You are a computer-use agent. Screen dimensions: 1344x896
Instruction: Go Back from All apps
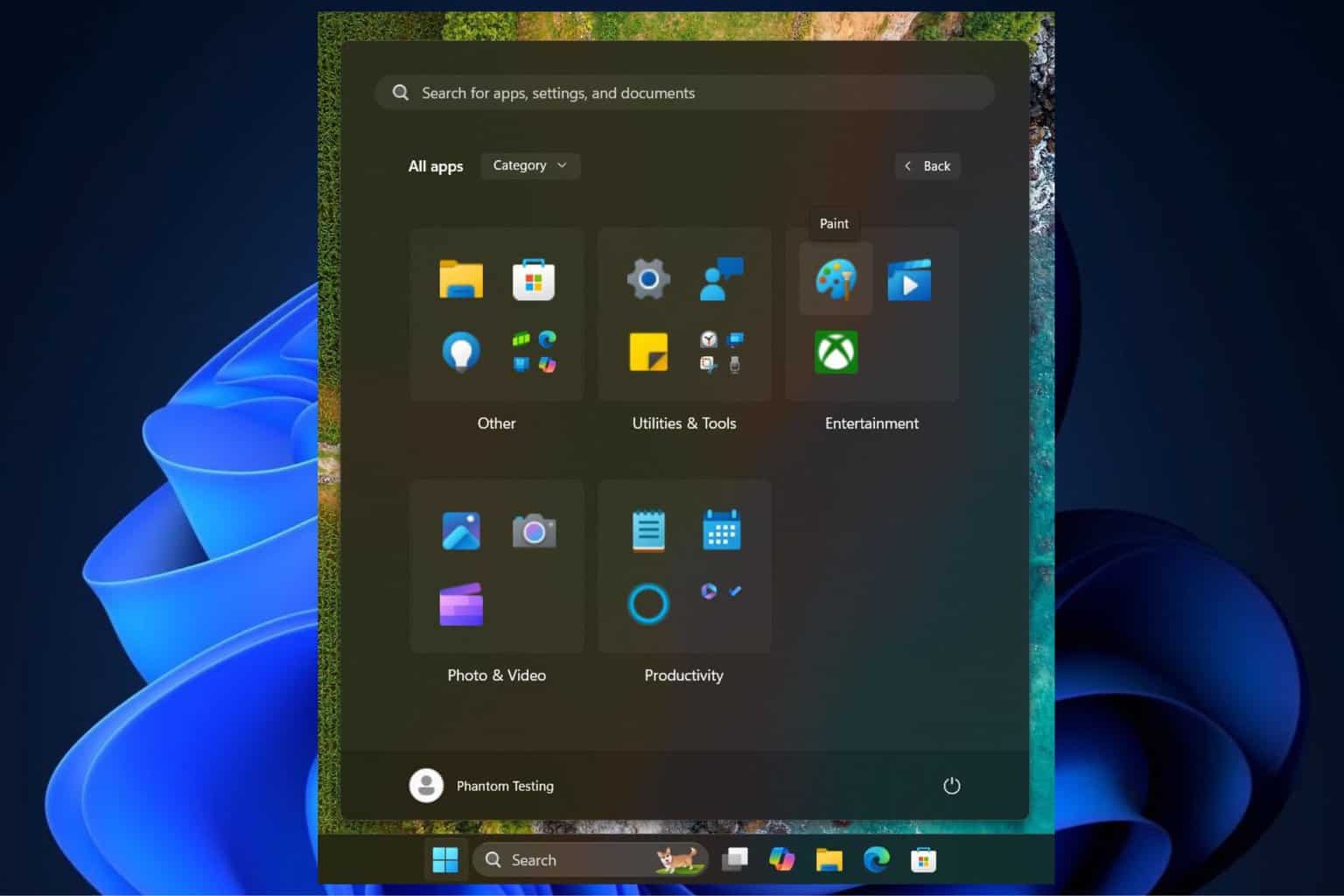pyautogui.click(x=927, y=166)
